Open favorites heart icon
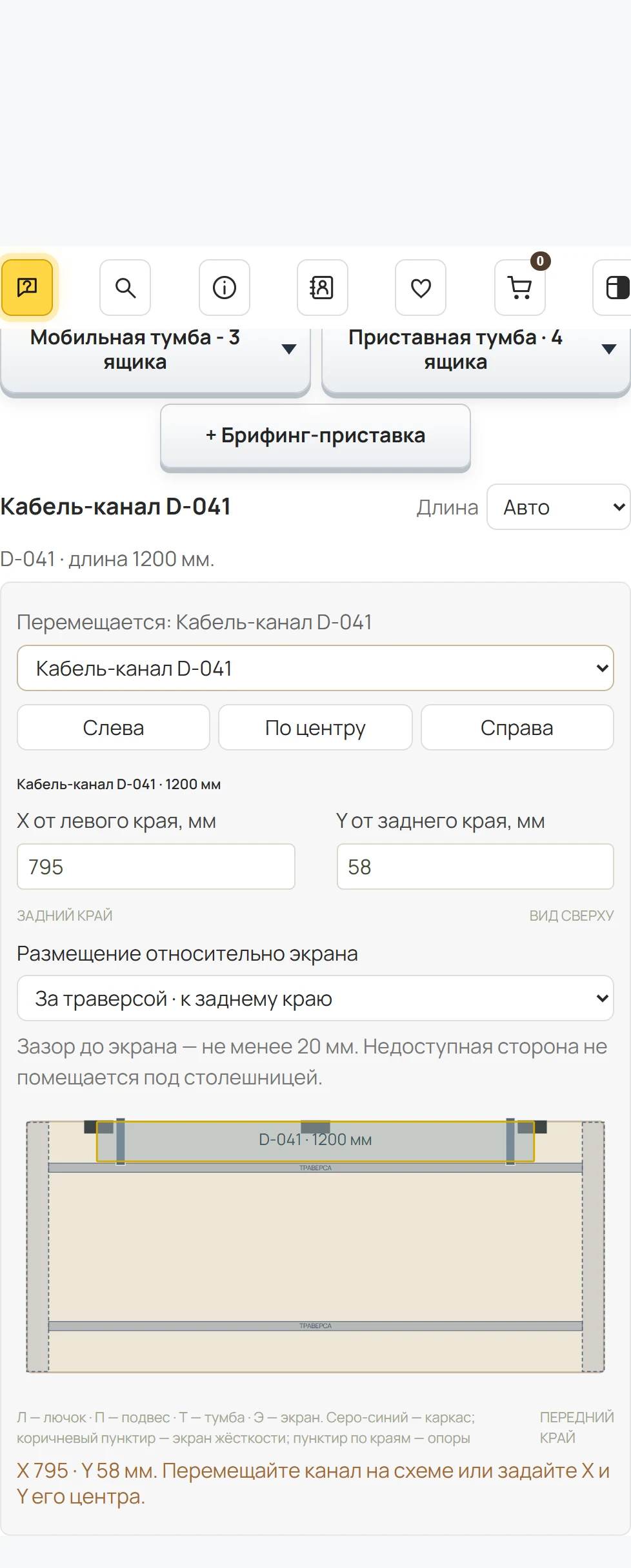 421,288
